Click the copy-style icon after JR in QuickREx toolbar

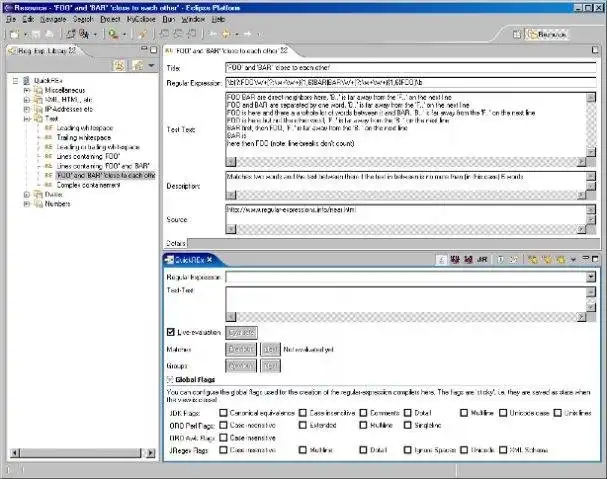point(500,259)
